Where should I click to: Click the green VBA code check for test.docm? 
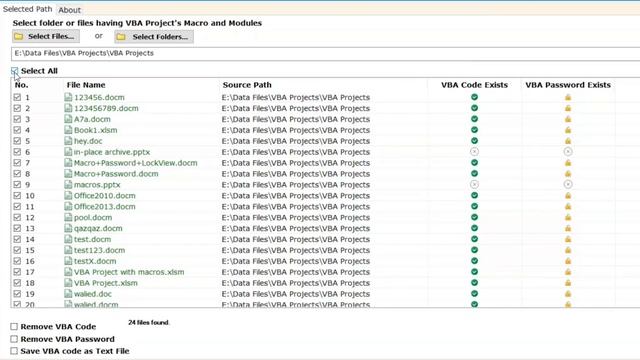474,239
